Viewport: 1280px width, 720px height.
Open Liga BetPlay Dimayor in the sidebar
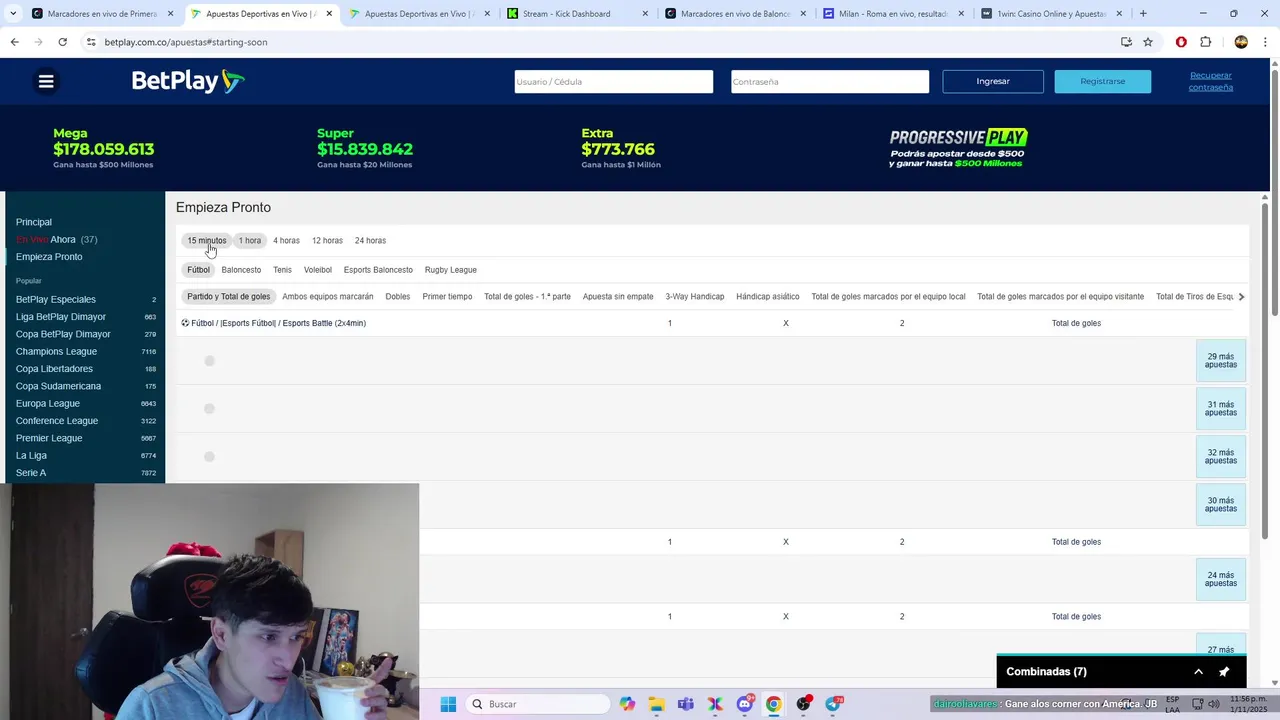point(61,317)
